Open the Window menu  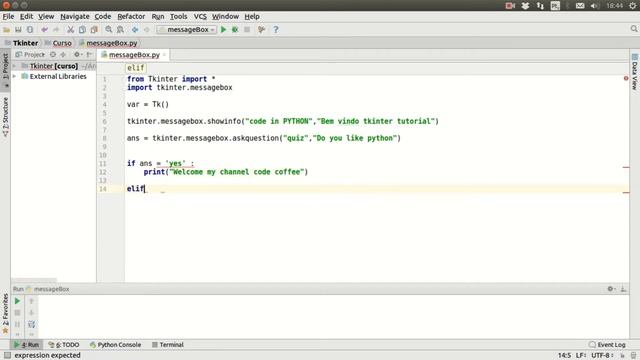225,16
